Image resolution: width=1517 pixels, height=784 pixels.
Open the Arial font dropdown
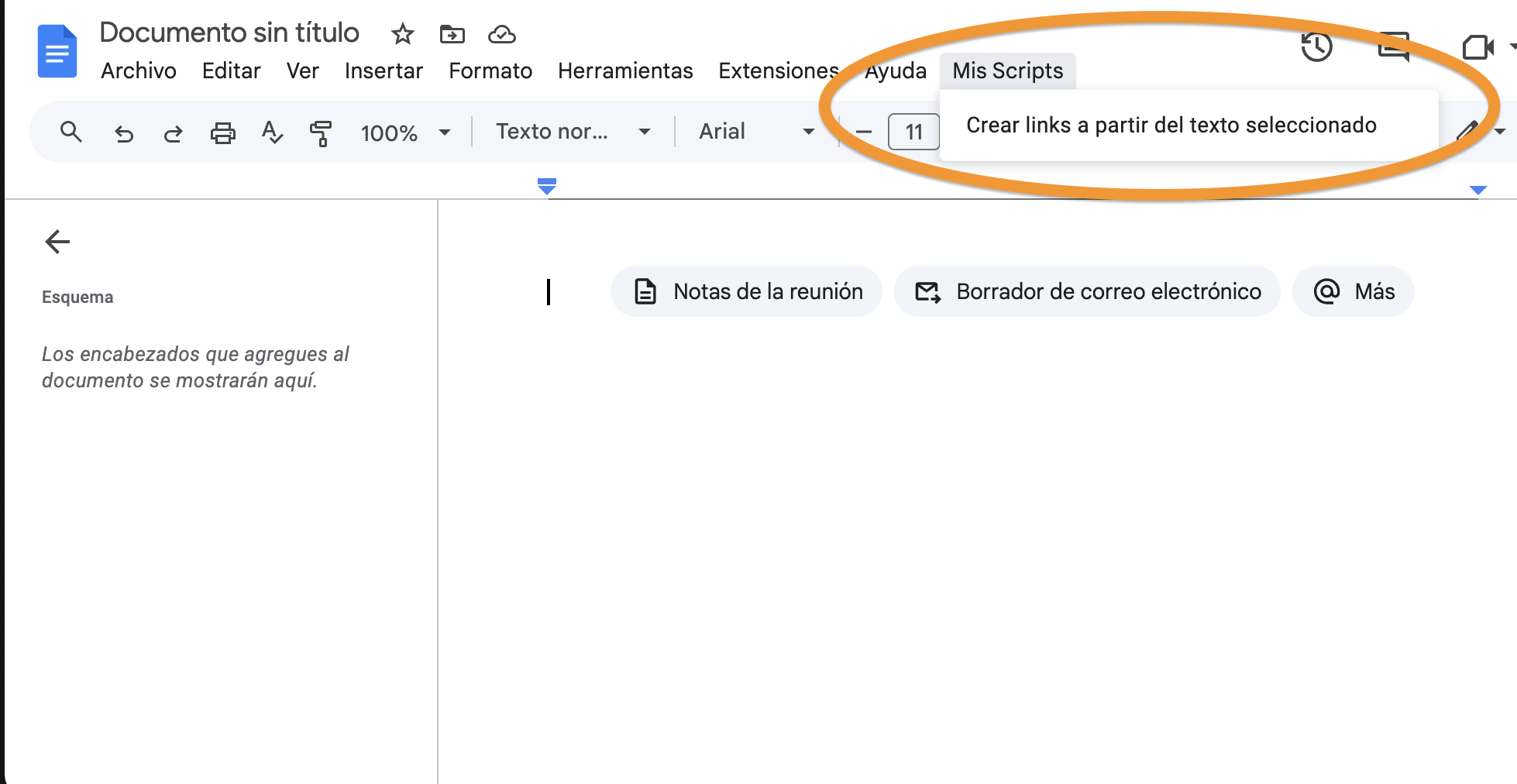pos(757,132)
